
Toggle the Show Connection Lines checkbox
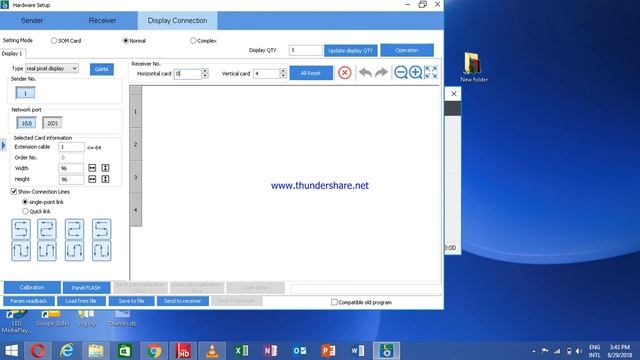coord(14,191)
